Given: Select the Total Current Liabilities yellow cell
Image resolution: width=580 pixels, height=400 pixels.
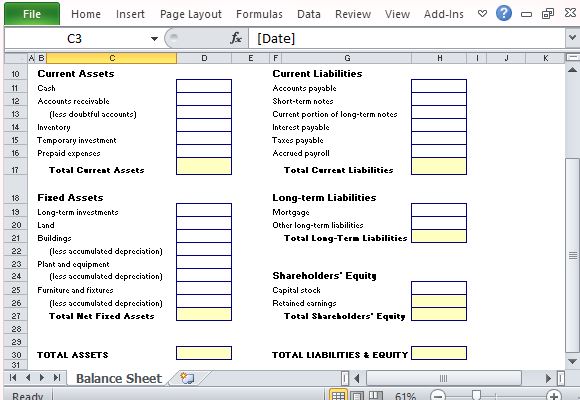Looking at the screenshot, I should click(439, 166).
